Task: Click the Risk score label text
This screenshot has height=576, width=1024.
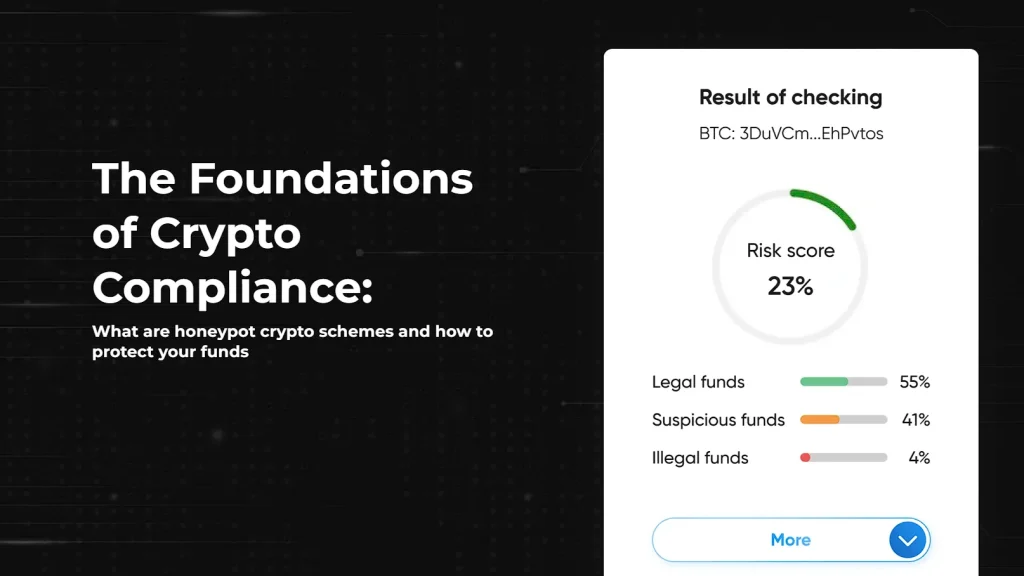Action: coord(791,250)
